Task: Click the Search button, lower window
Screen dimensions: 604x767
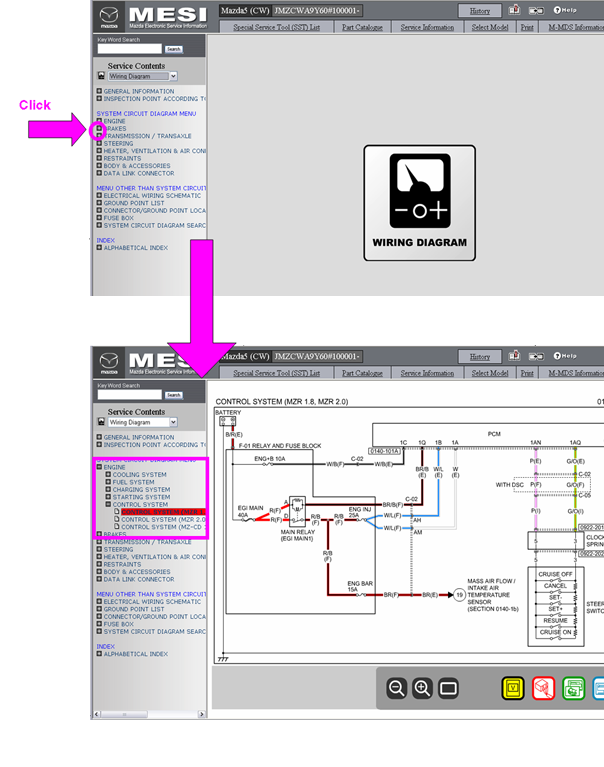Action: 174,395
